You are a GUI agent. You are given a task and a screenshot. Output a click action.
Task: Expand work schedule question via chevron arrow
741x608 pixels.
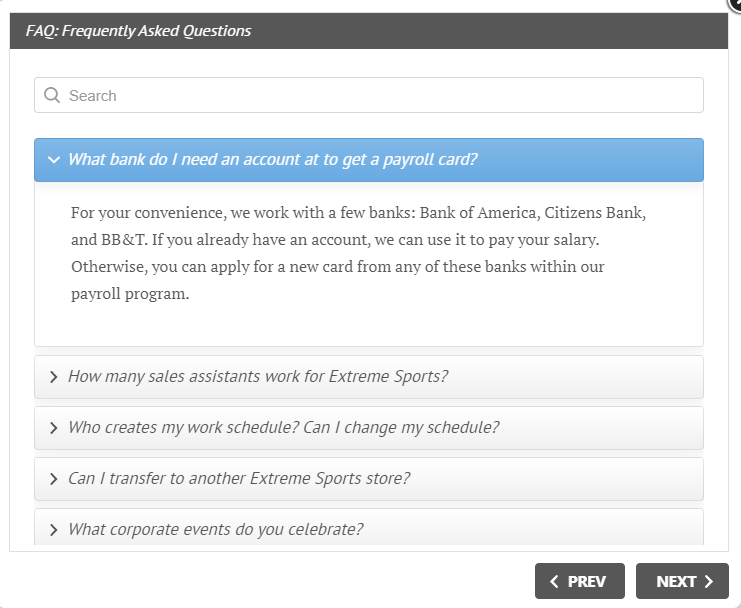53,428
